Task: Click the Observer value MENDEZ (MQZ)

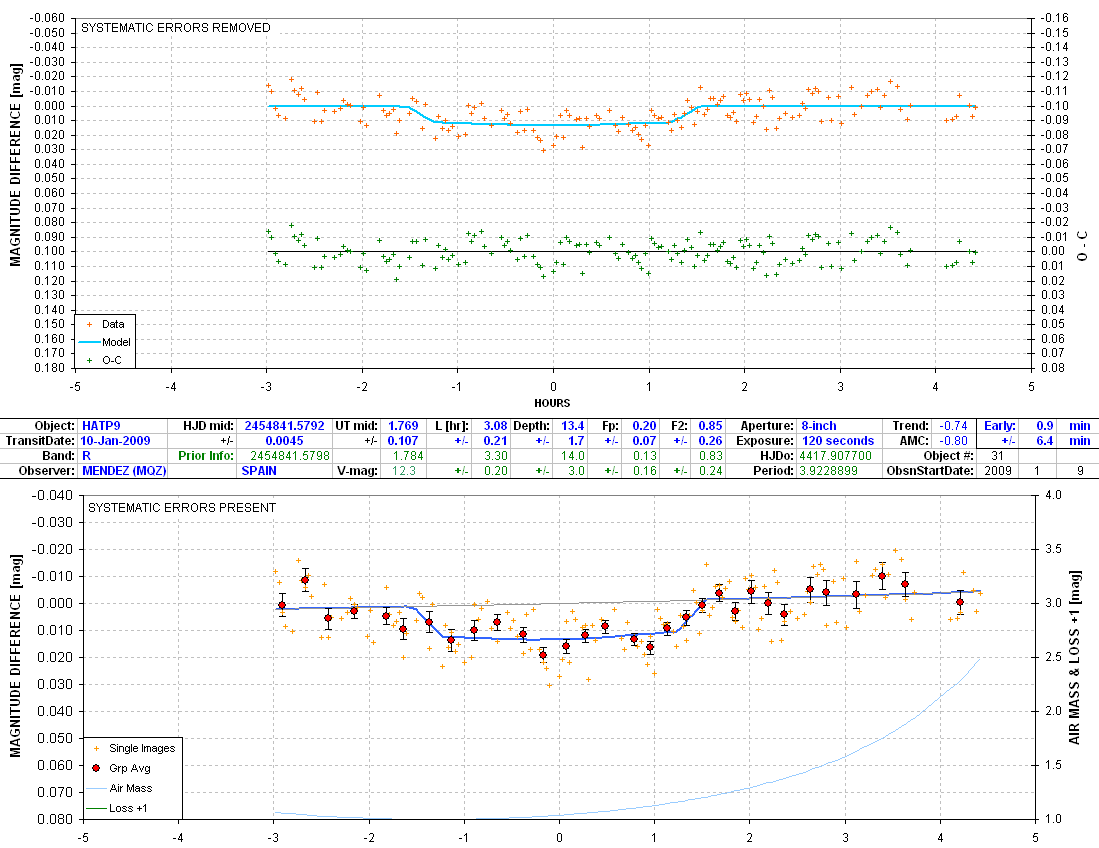Action: point(124,471)
